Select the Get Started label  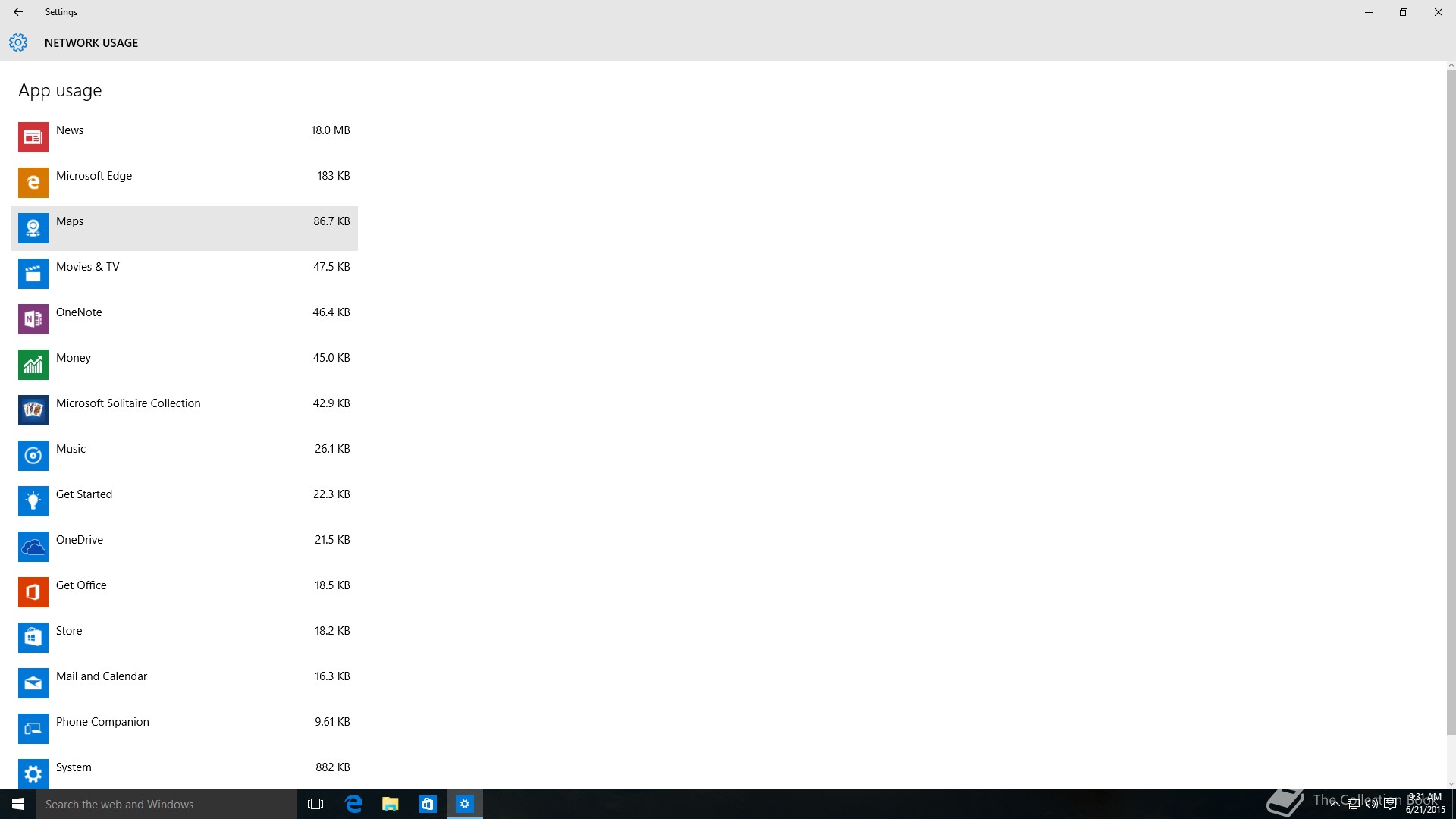[84, 494]
